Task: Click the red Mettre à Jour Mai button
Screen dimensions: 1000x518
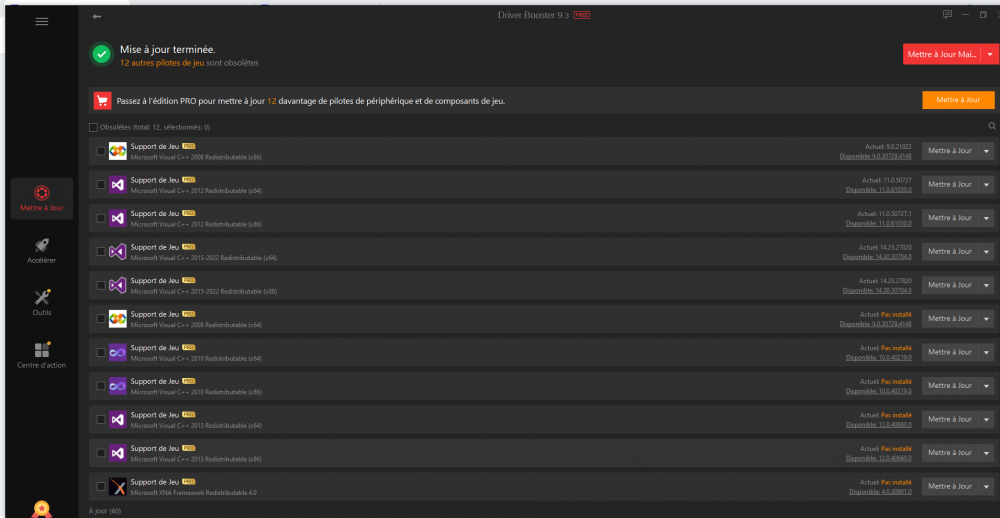Action: [942, 55]
